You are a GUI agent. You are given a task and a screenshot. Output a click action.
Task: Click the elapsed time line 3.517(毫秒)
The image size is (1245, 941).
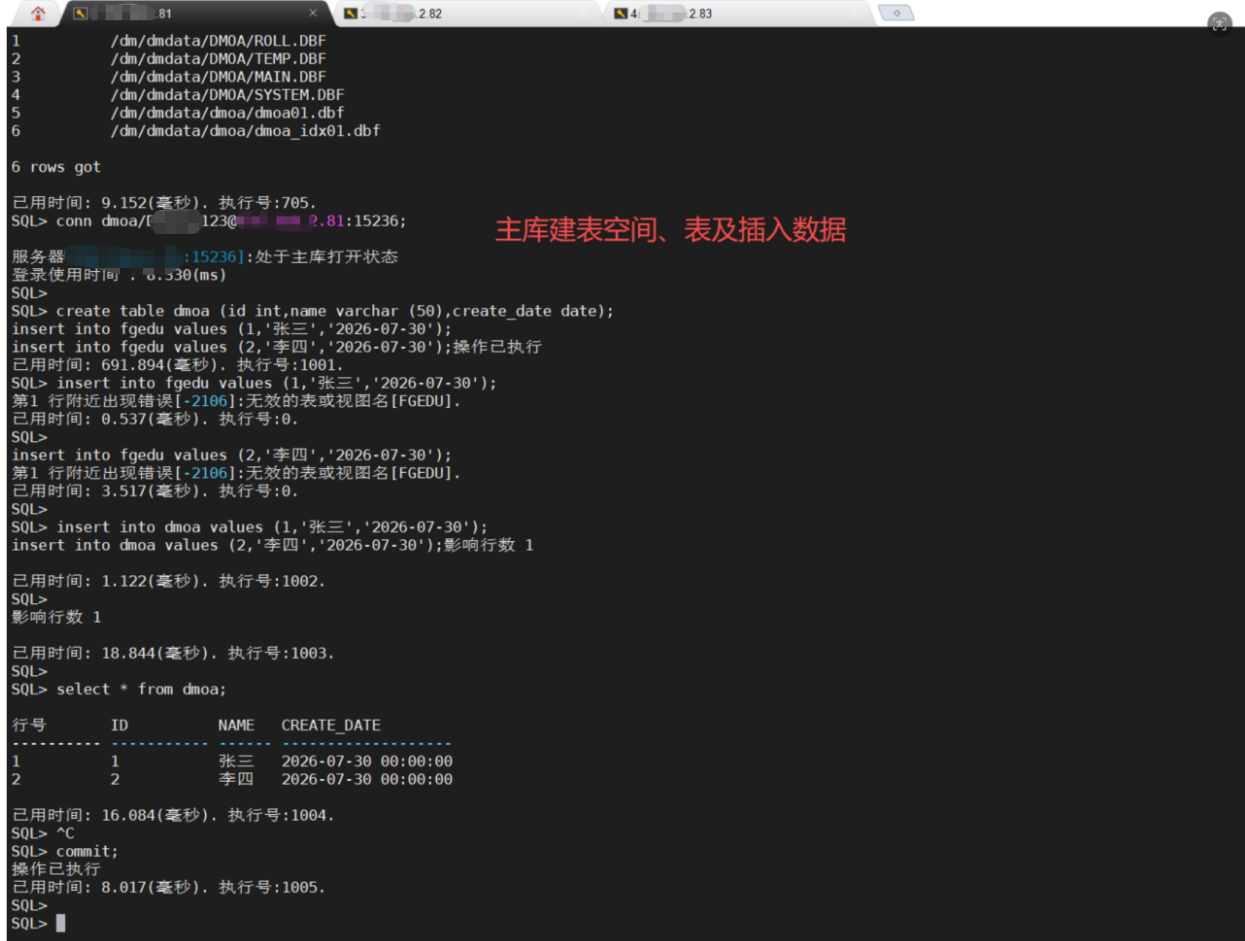tap(155, 491)
